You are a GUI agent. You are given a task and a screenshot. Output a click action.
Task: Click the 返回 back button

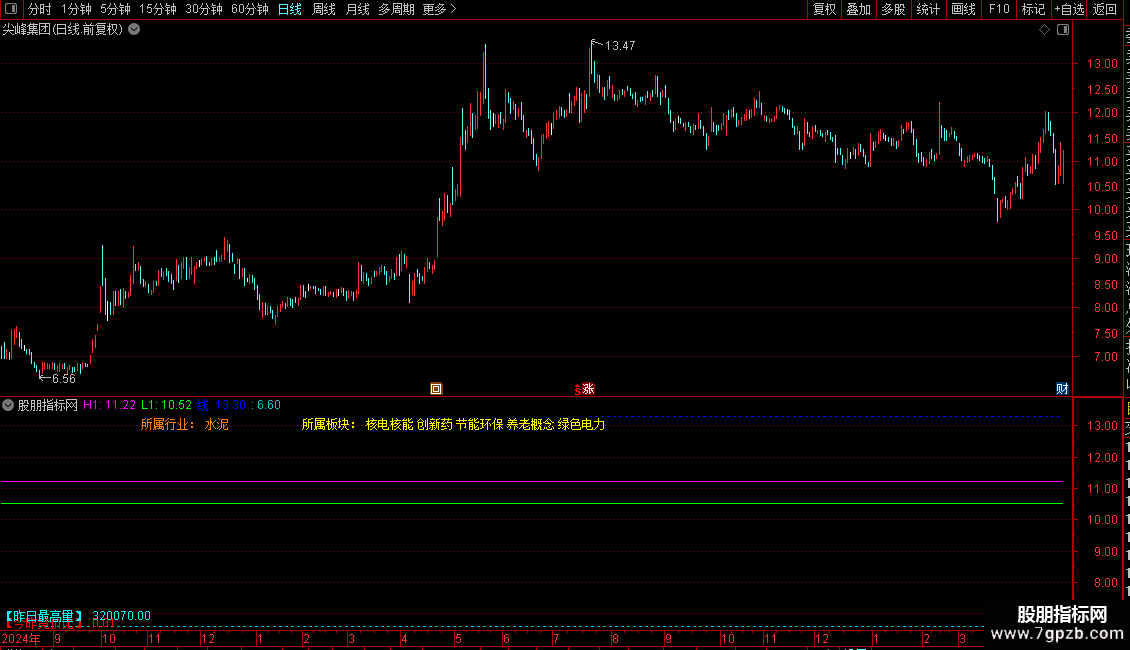coord(1104,9)
